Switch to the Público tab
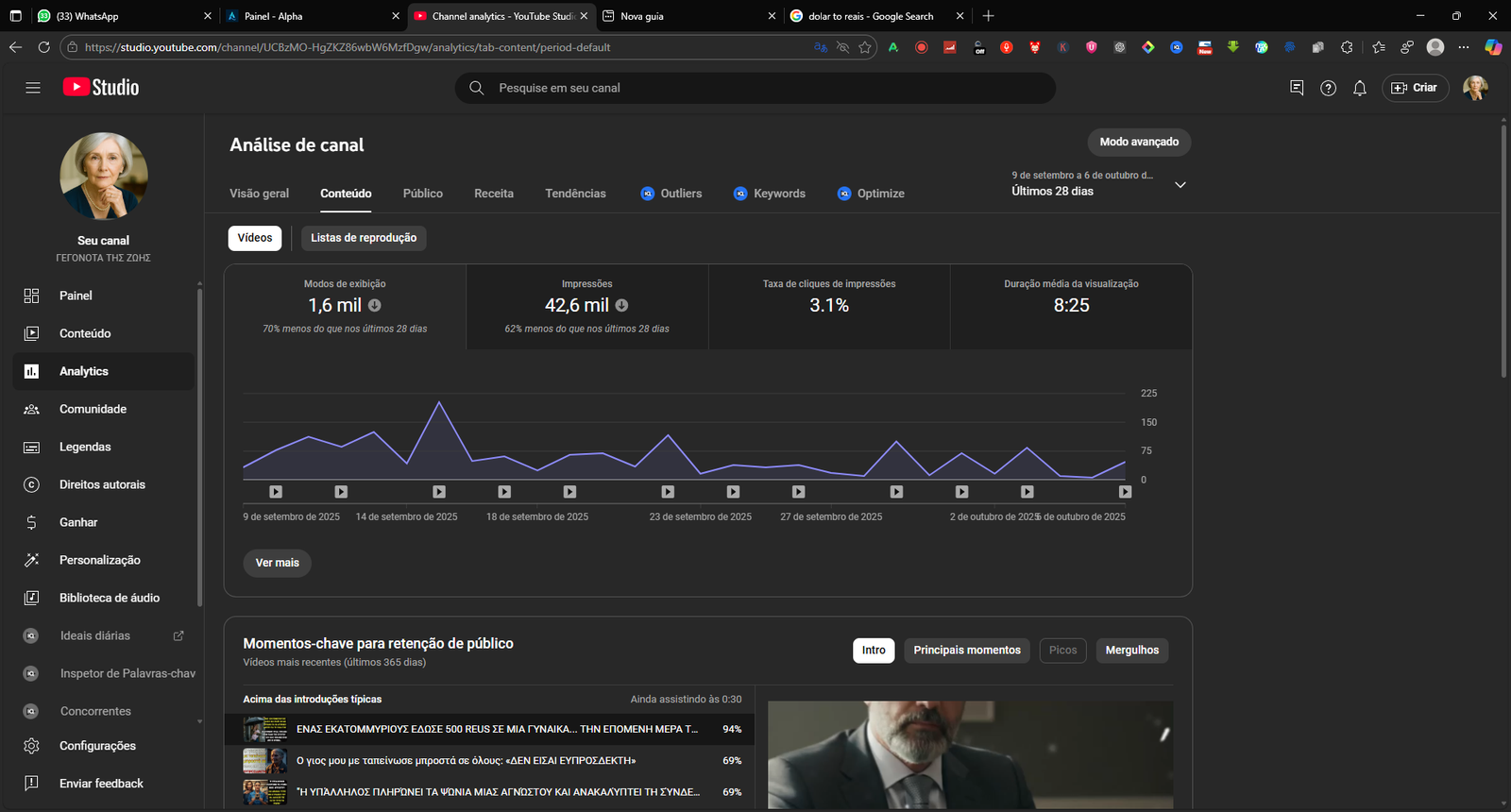Screen dimensions: 1511x812 [x=422, y=194]
